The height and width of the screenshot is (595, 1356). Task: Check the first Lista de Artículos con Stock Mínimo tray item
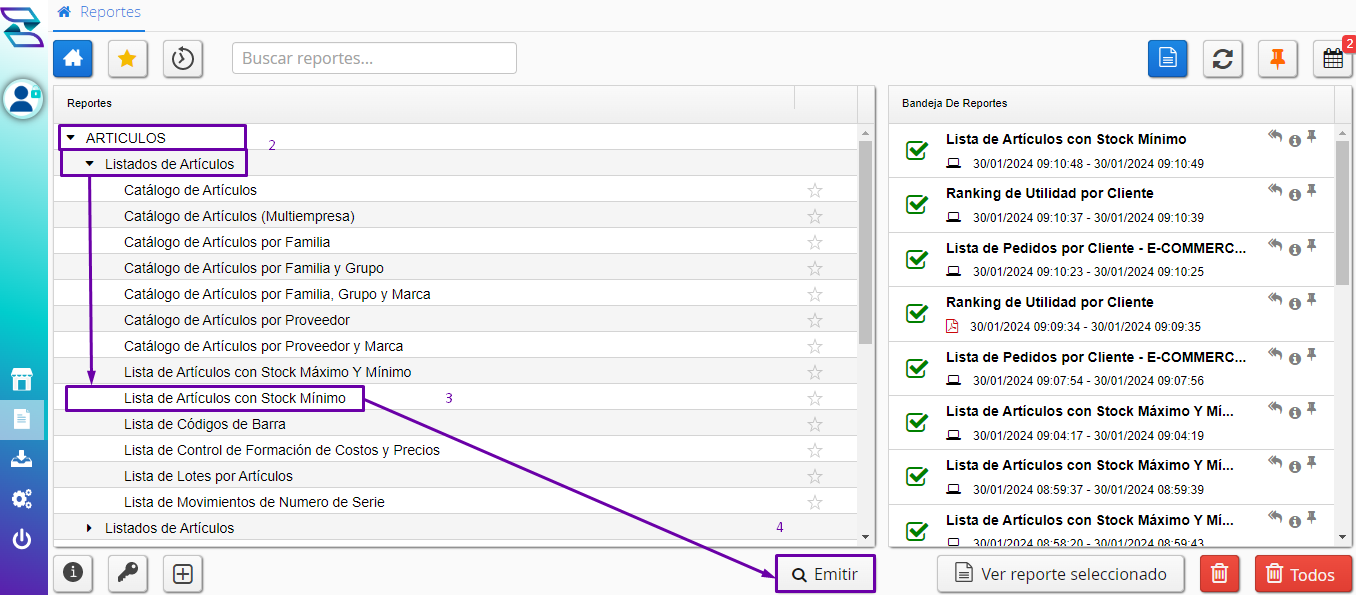point(916,150)
